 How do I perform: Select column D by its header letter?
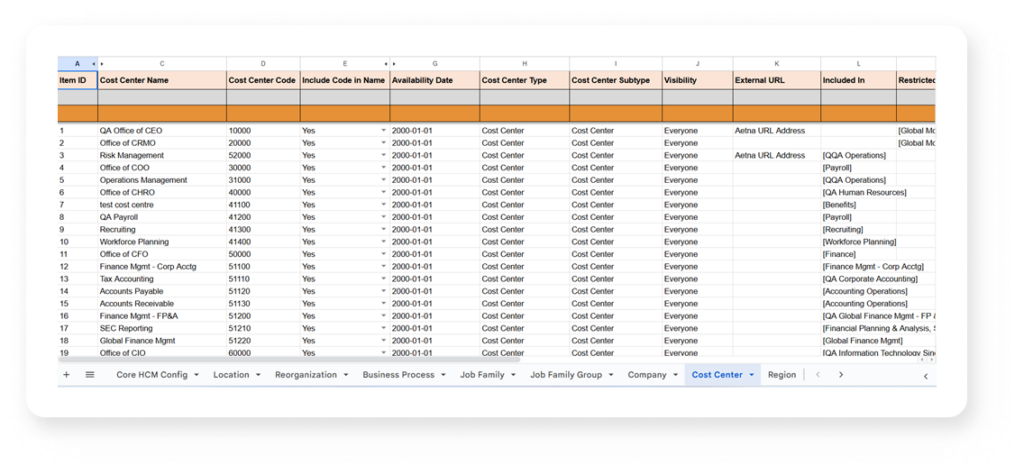point(263,63)
